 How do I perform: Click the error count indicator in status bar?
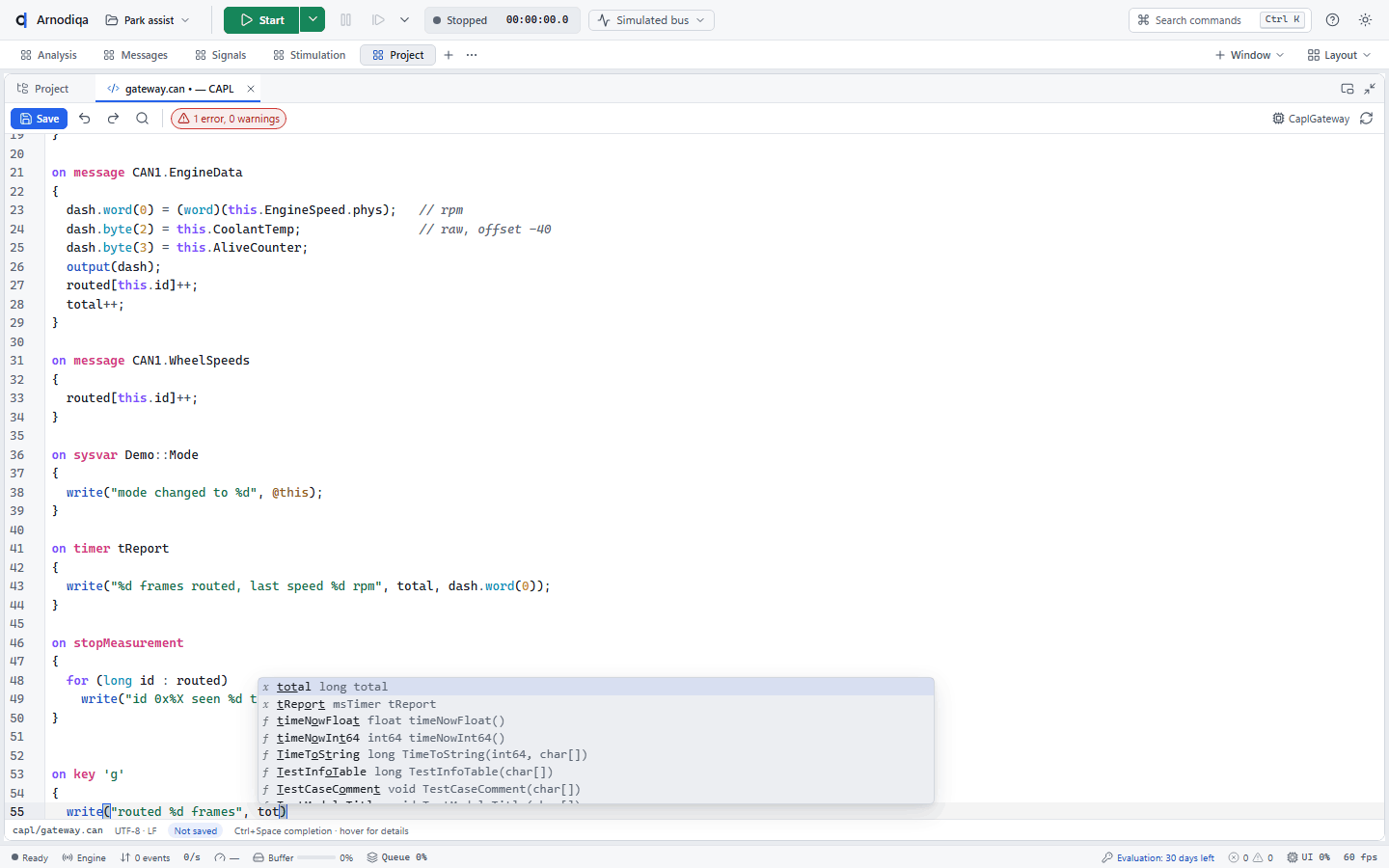(x=1239, y=857)
